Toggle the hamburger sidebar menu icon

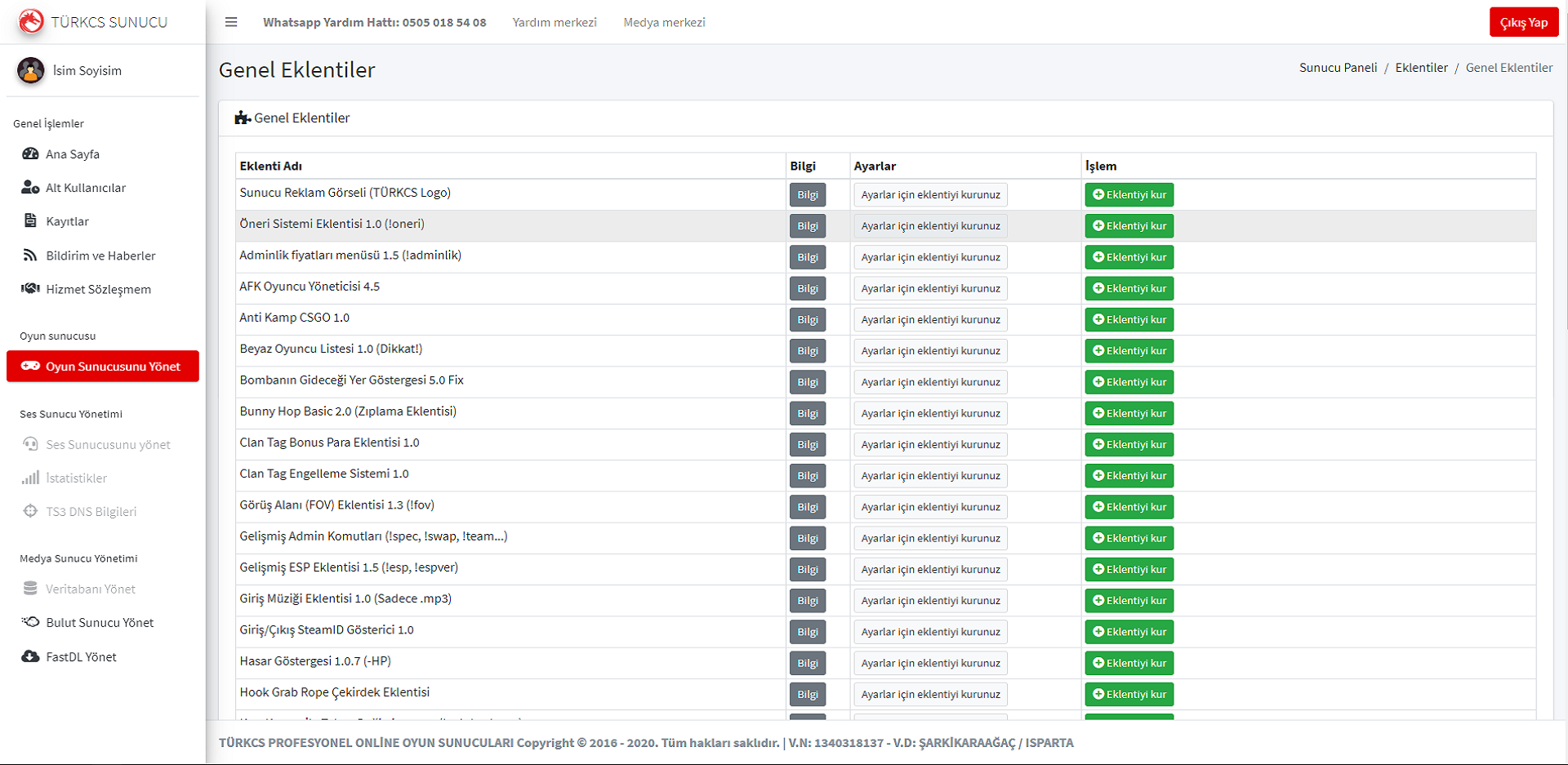pyautogui.click(x=231, y=22)
